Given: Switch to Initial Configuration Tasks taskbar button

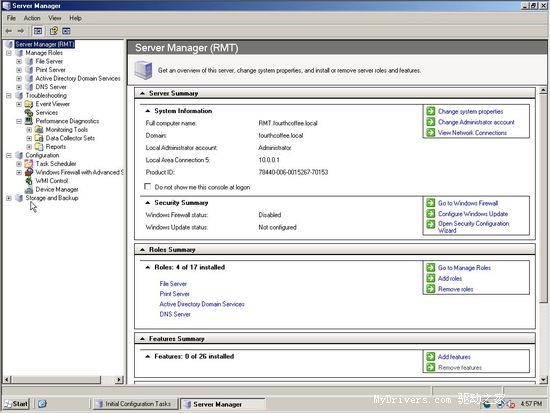Looking at the screenshot, I should (135, 404).
